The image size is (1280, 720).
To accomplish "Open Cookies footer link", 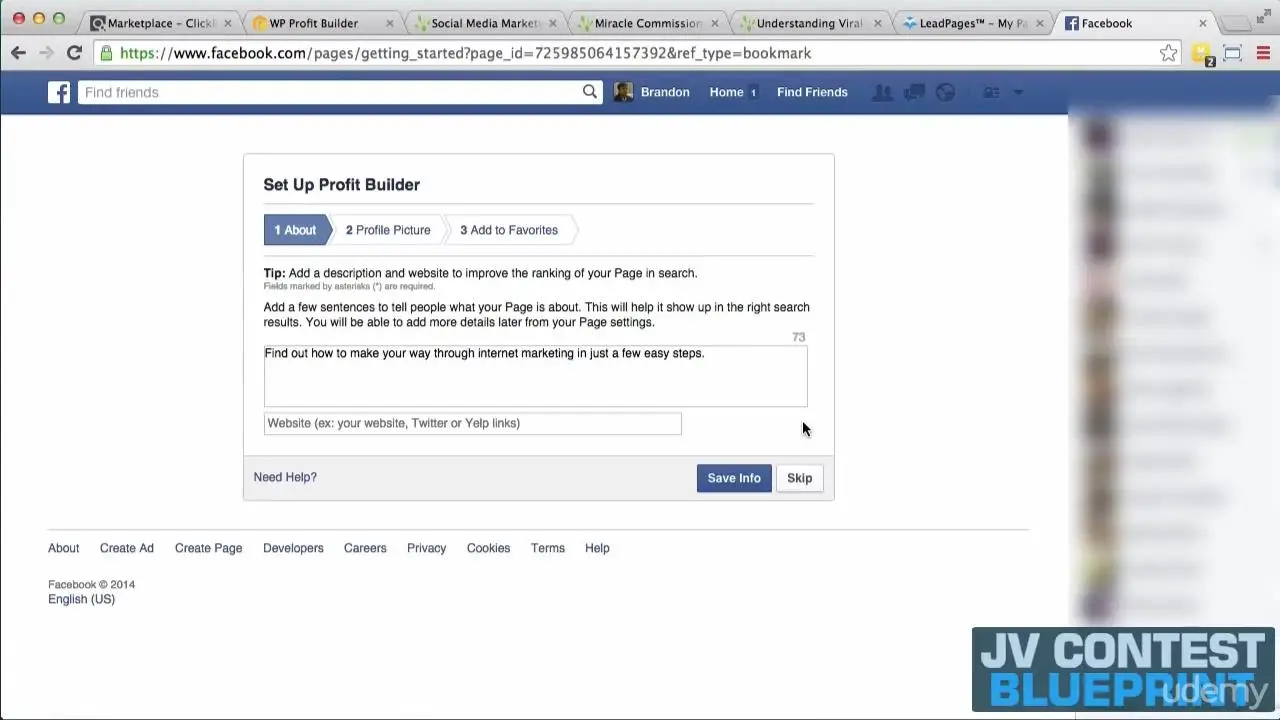I will coord(488,548).
